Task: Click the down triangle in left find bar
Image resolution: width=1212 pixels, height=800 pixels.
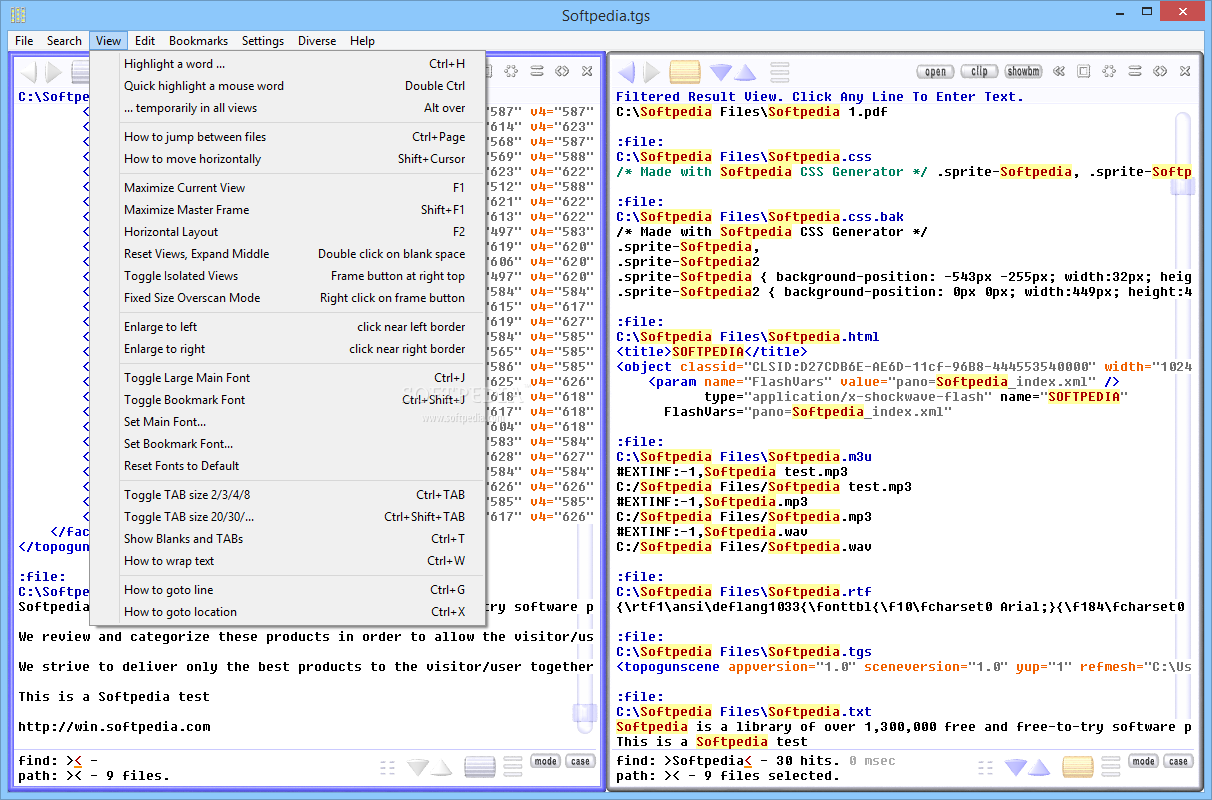Action: point(418,767)
